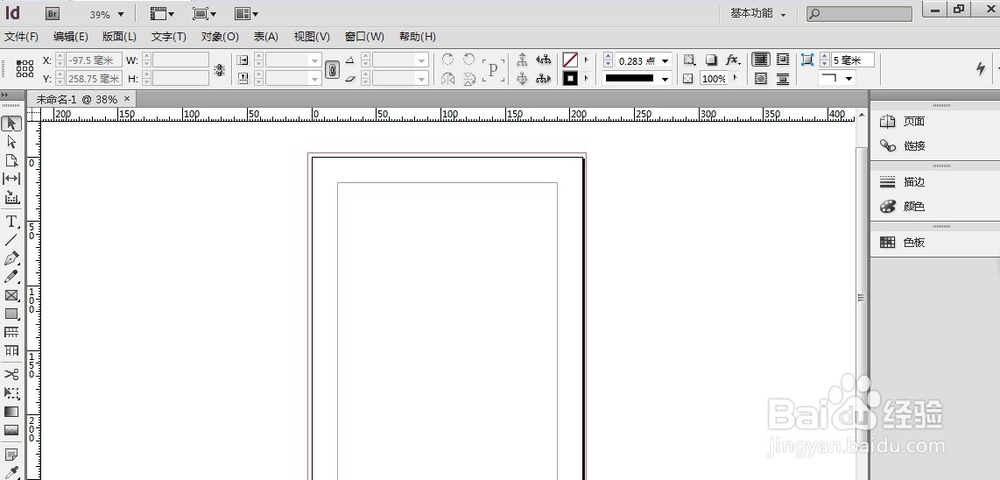
Task: Open the fx effects button
Action: [733, 60]
